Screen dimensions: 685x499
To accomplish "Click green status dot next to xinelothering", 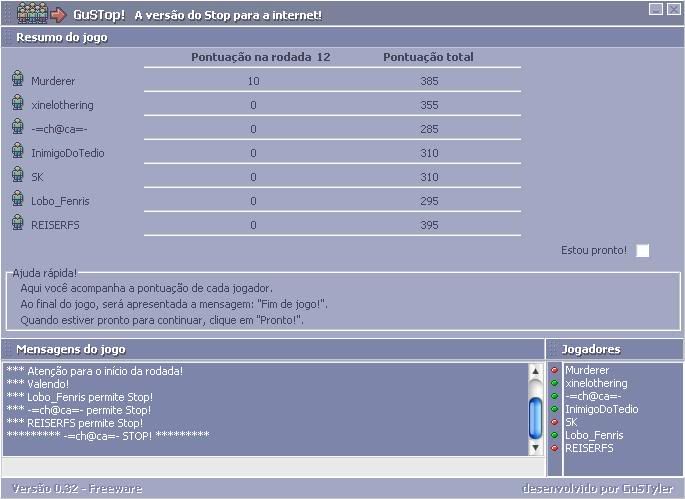I will [555, 383].
